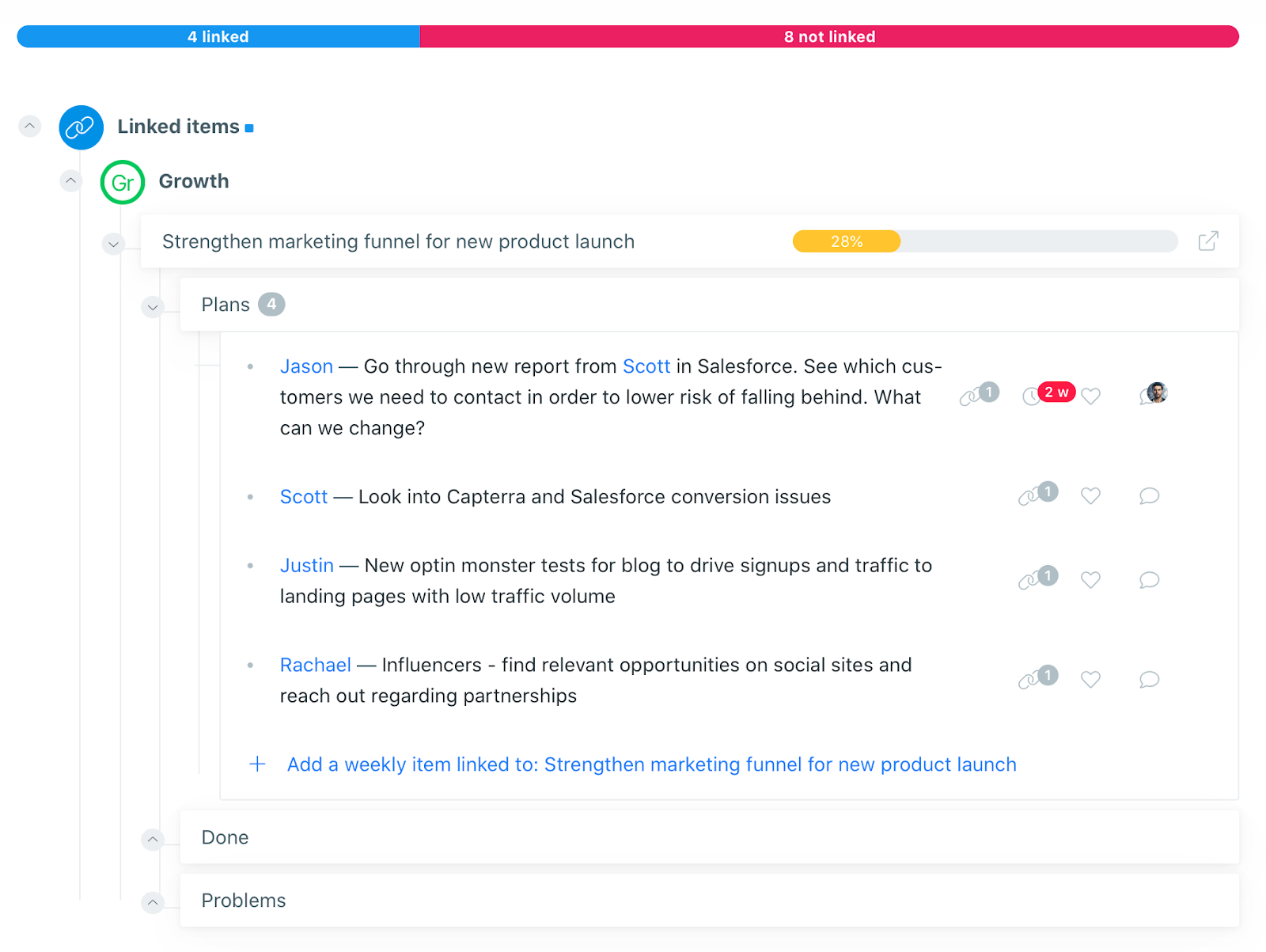1266x952 pixels.
Task: Open Jason's user name link
Action: coord(306,366)
